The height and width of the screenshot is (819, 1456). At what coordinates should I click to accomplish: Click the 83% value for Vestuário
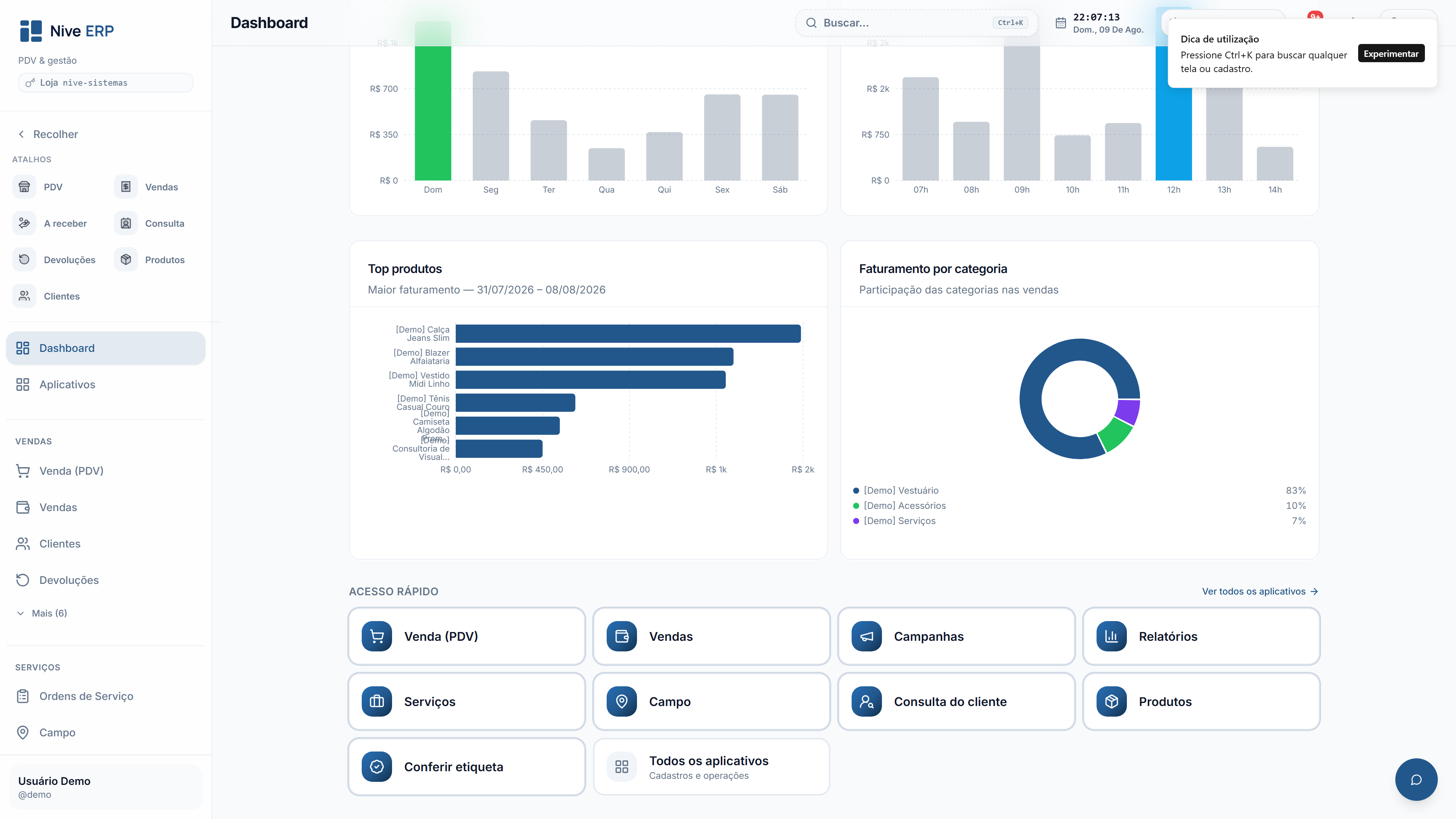[1296, 491]
